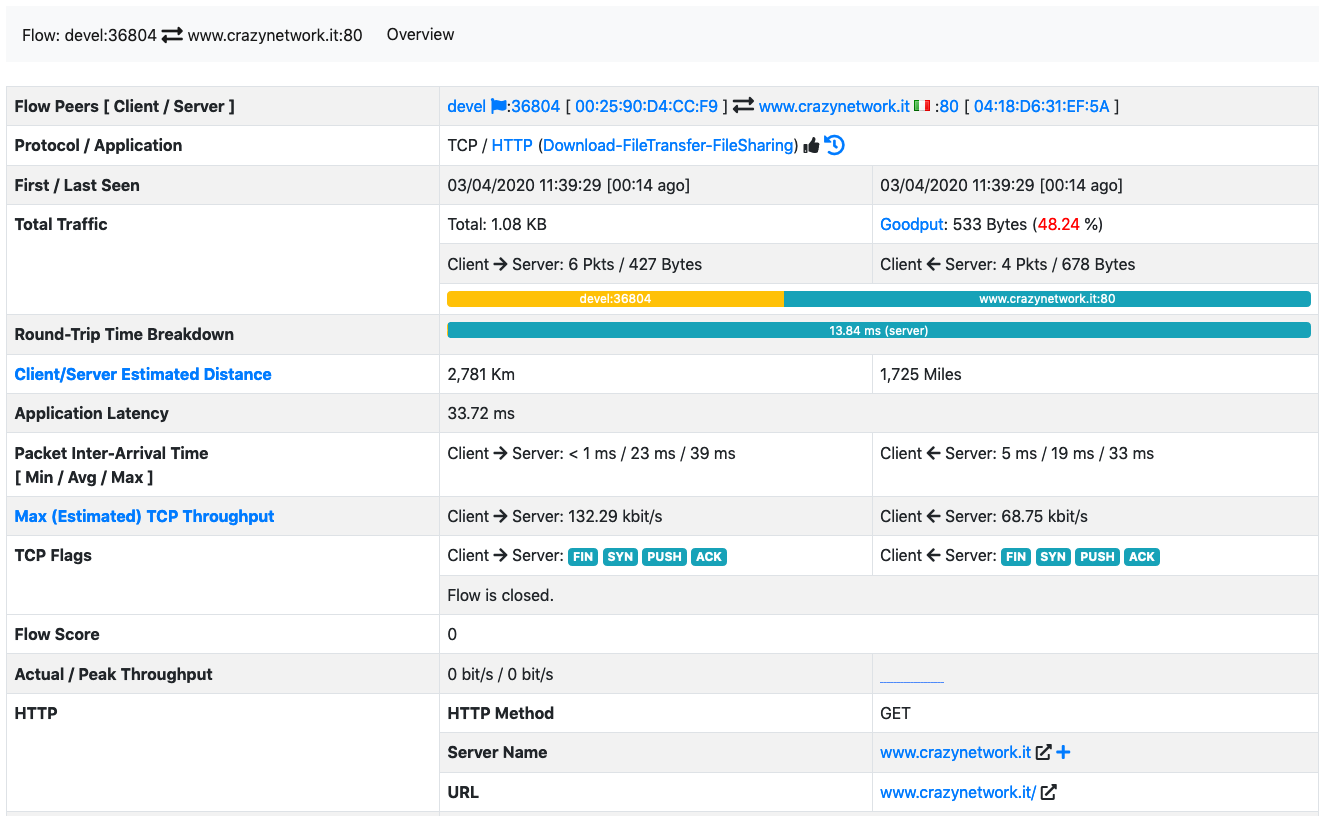Click the GET HTTP method value
Image resolution: width=1324 pixels, height=816 pixels.
pos(896,713)
